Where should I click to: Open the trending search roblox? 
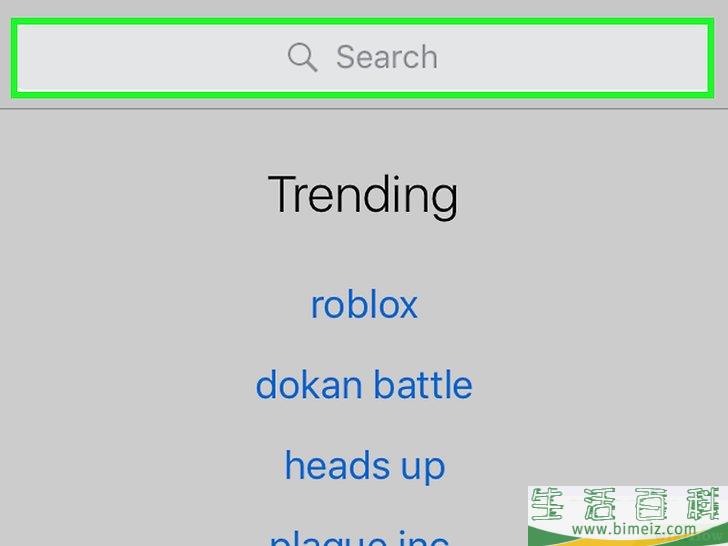point(364,305)
